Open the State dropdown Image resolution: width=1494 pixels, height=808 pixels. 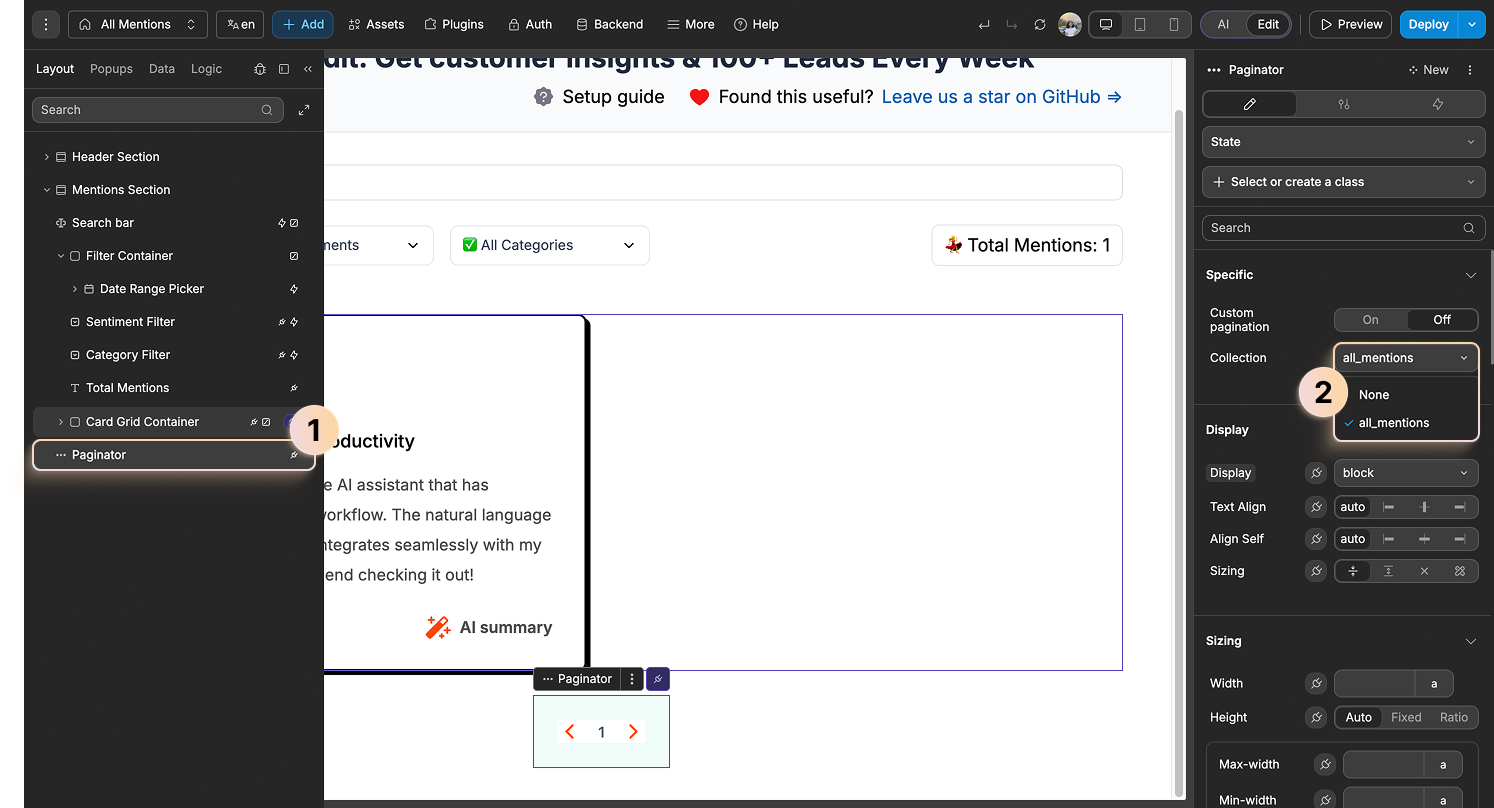pos(1343,141)
